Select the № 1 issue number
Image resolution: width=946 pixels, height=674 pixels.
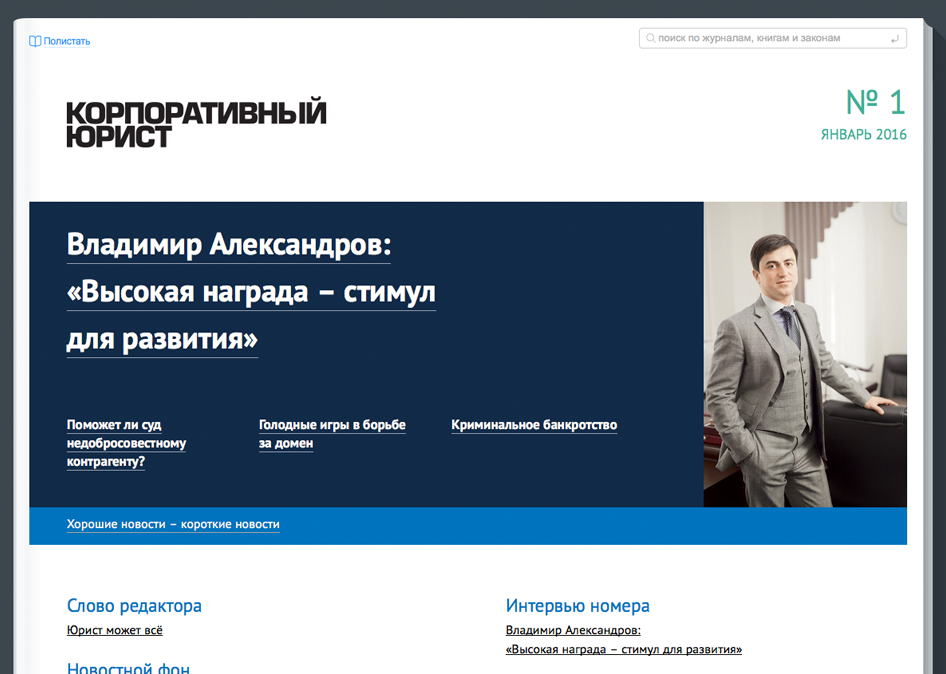pos(875,102)
